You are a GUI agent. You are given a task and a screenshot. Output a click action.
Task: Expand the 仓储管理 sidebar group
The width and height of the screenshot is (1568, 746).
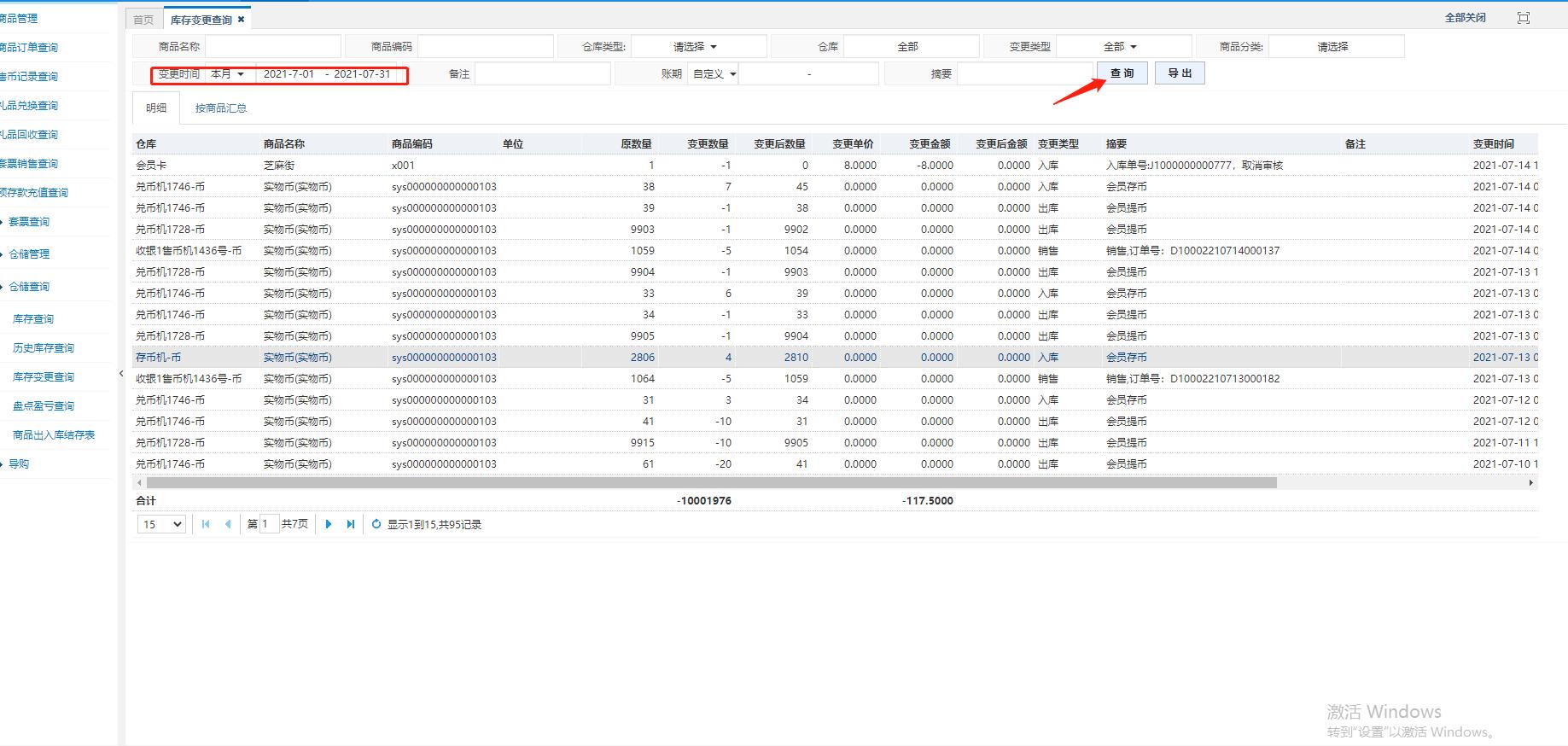pos(28,254)
